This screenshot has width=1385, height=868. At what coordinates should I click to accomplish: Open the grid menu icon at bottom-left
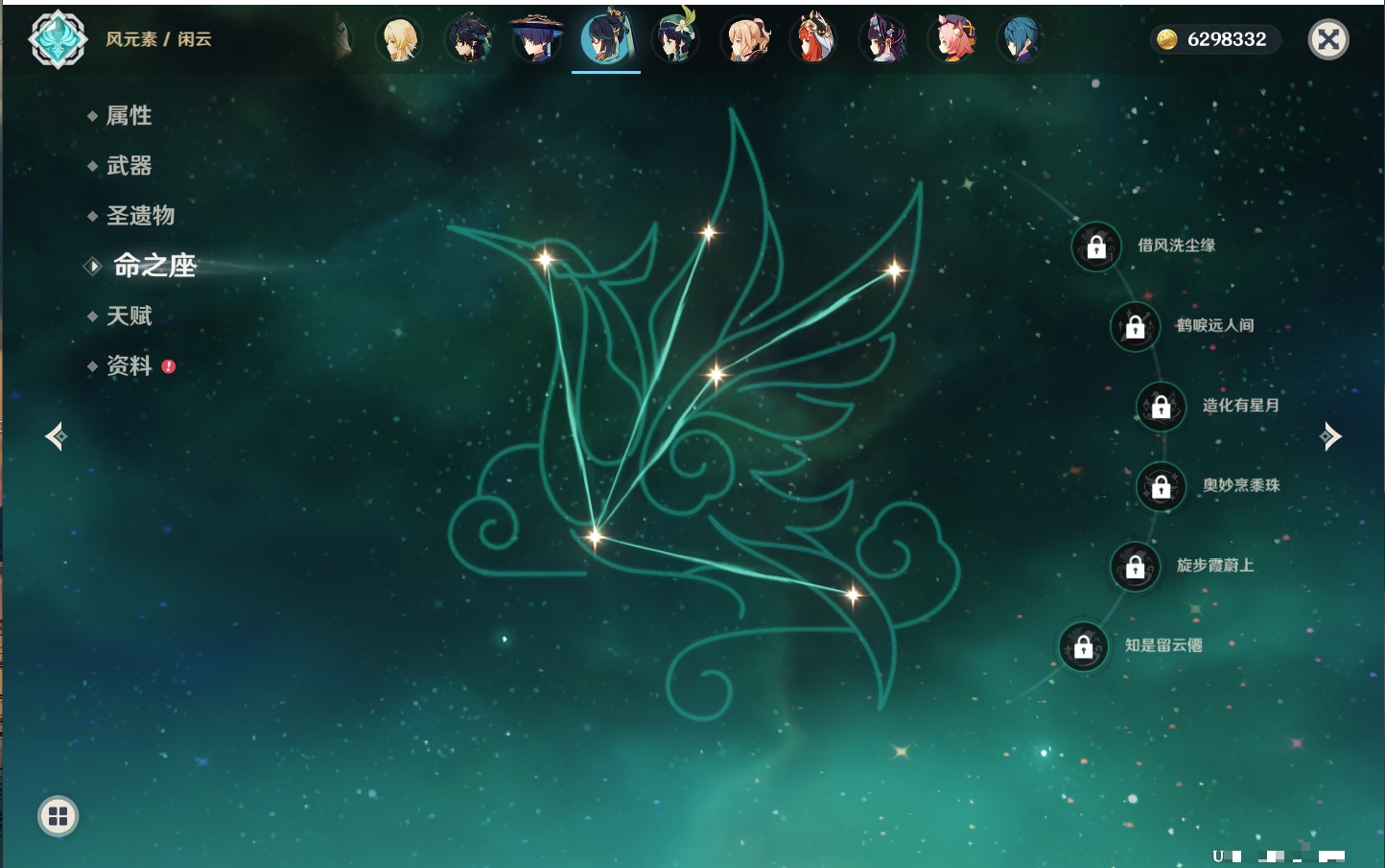point(58,816)
